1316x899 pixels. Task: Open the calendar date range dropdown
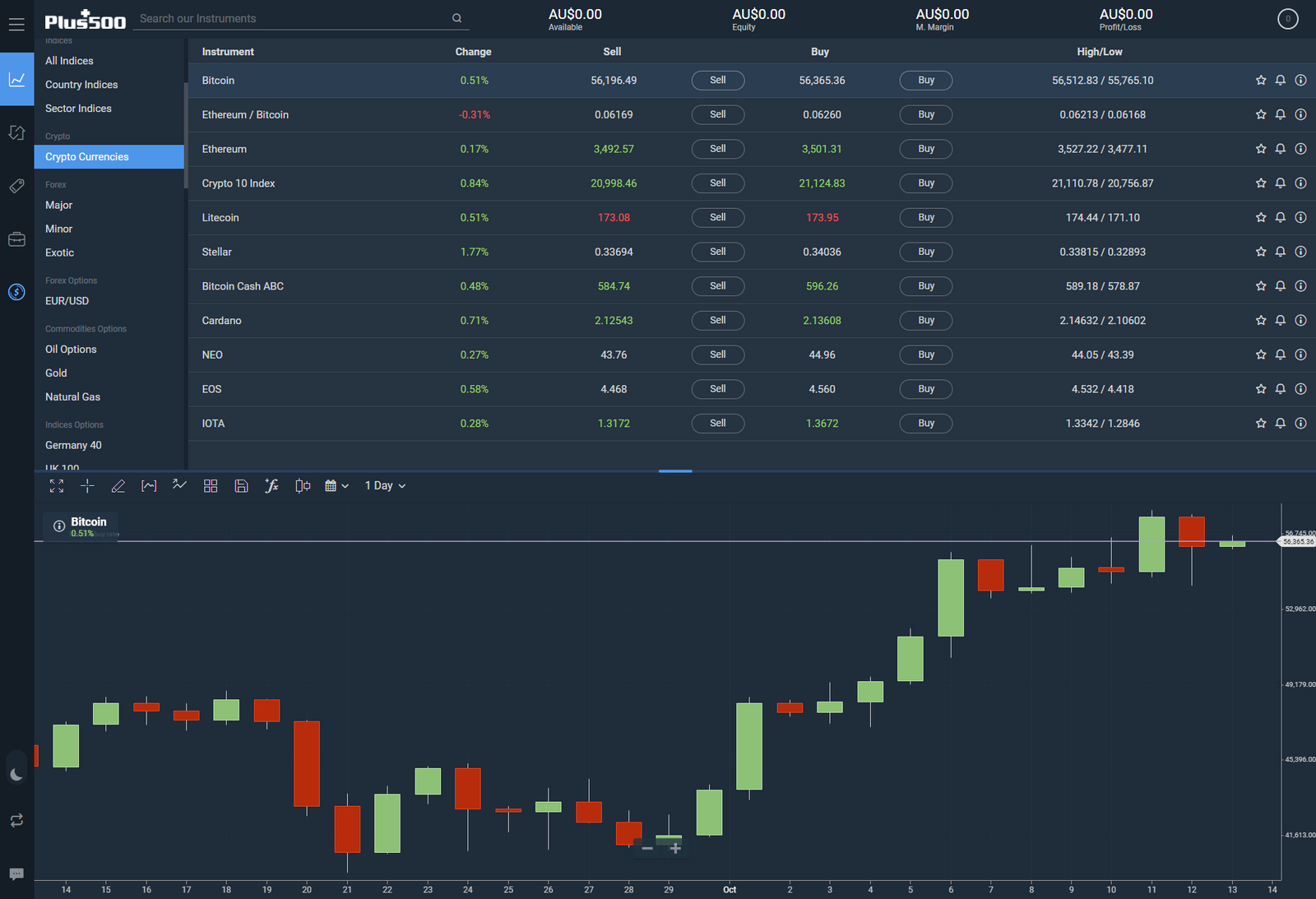pos(336,486)
